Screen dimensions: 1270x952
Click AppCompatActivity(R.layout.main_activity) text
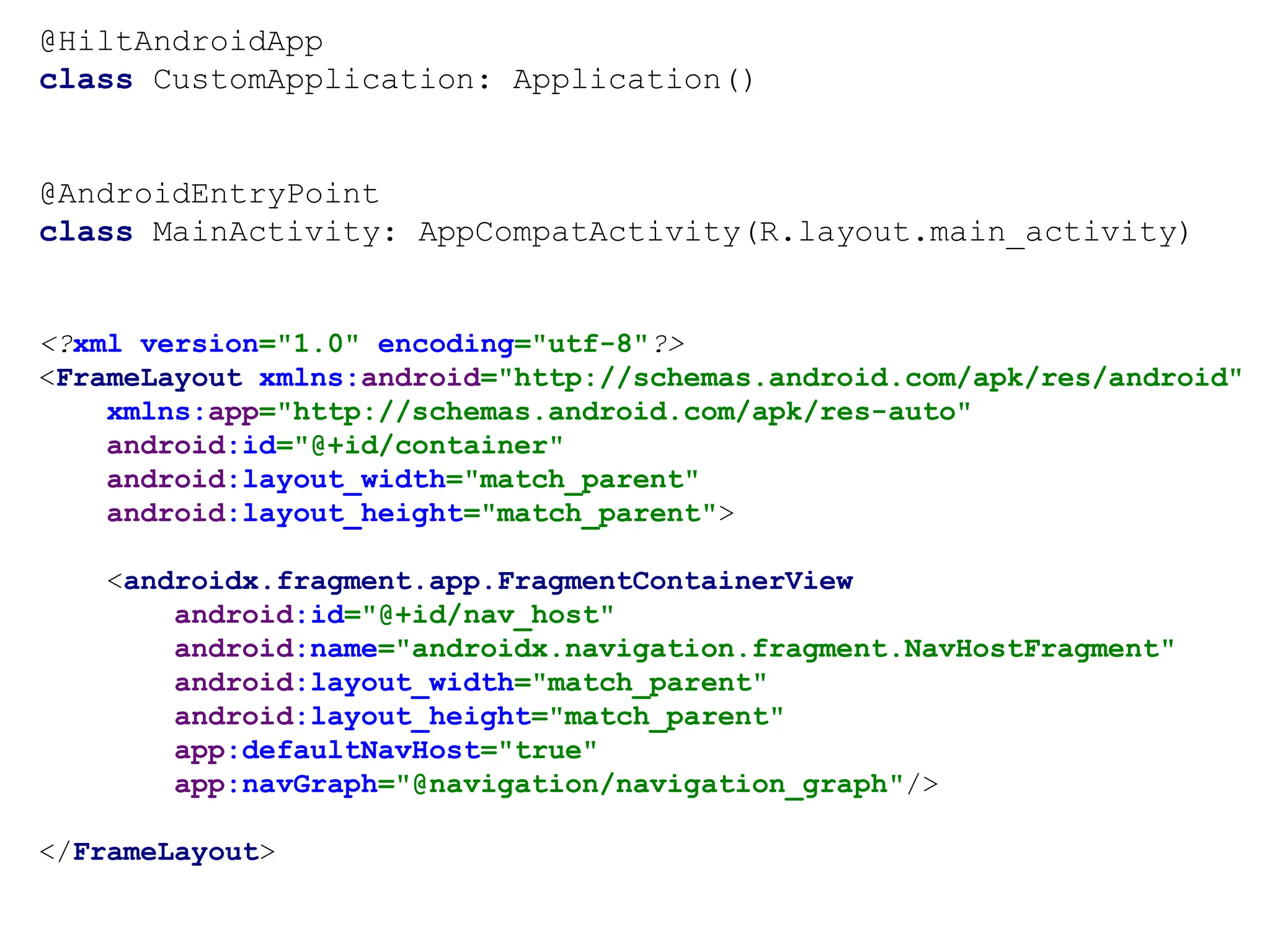pos(805,232)
